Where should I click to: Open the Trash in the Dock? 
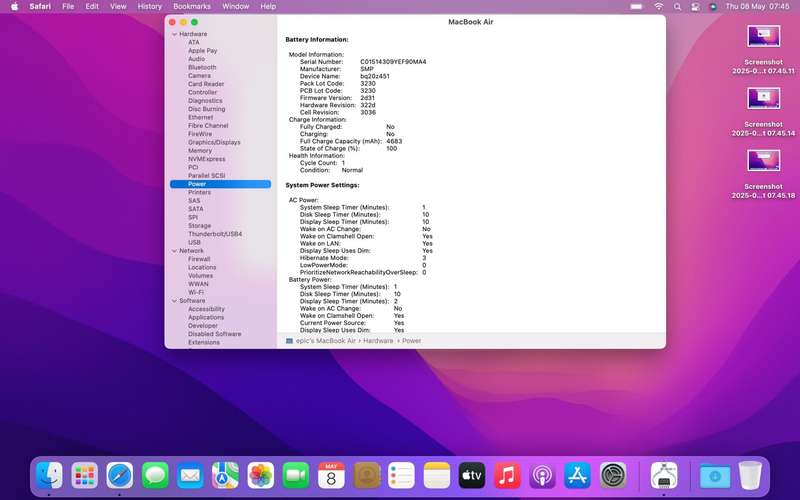click(x=750, y=476)
